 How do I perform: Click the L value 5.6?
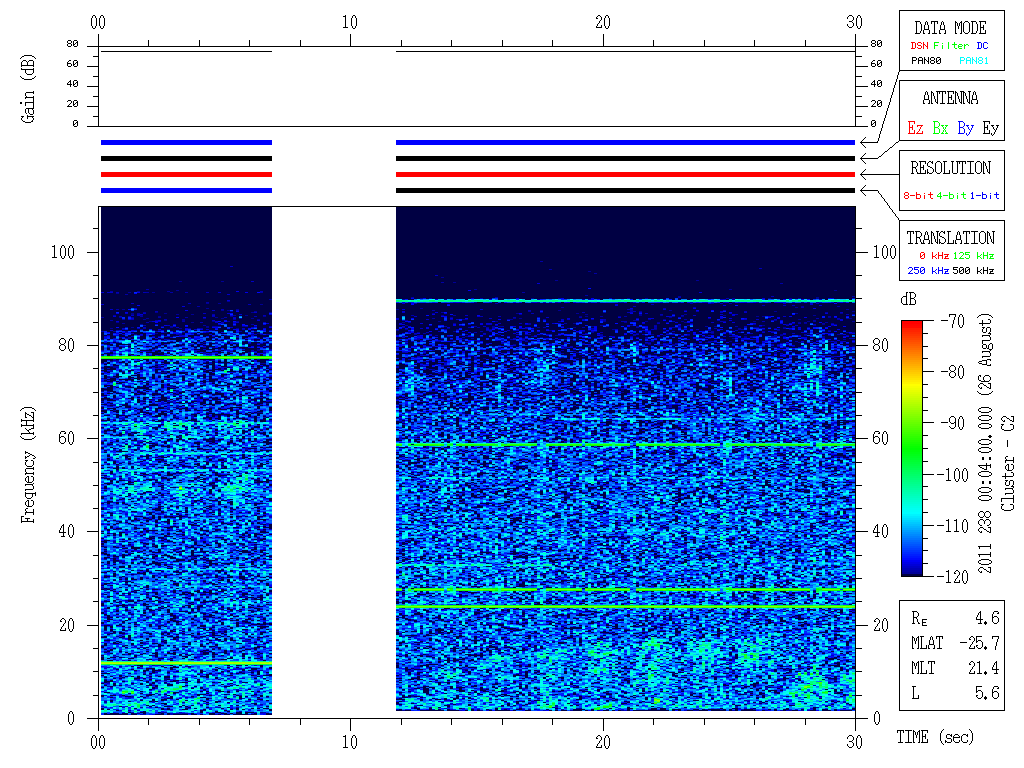(987, 693)
